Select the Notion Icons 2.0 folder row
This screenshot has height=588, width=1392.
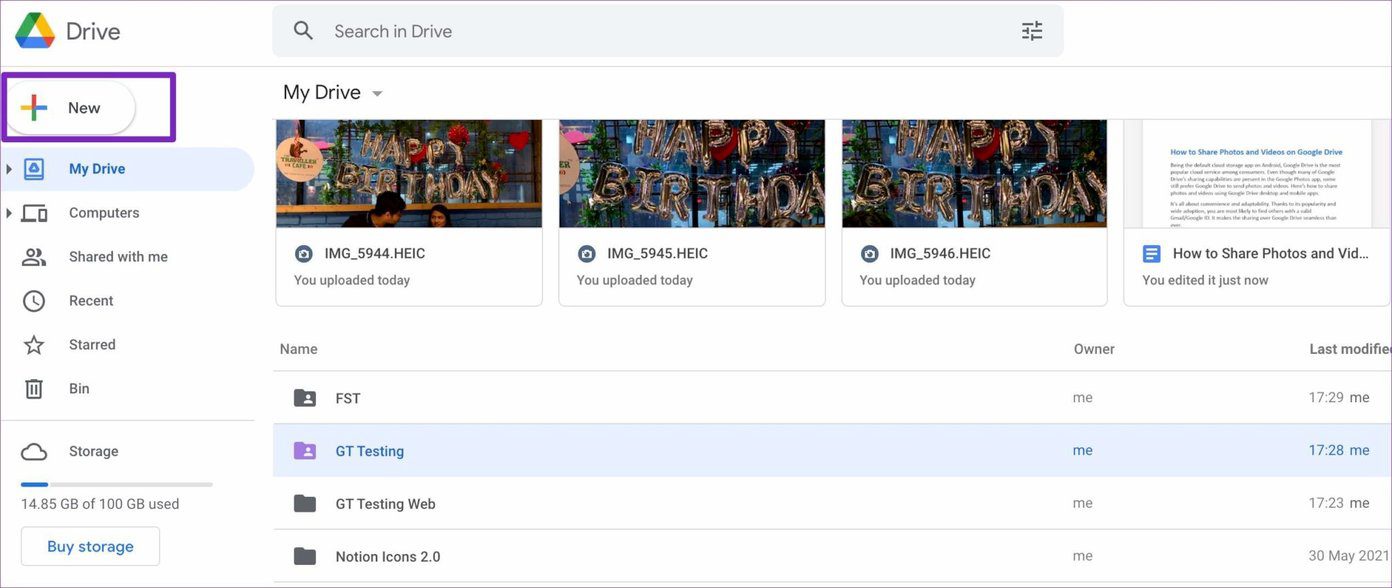(832, 557)
